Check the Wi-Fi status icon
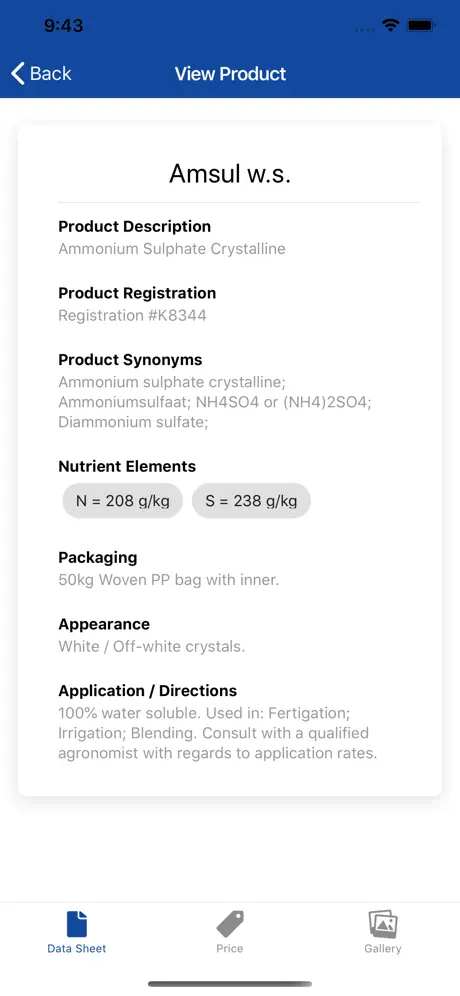This screenshot has width=460, height=996. [390, 25]
